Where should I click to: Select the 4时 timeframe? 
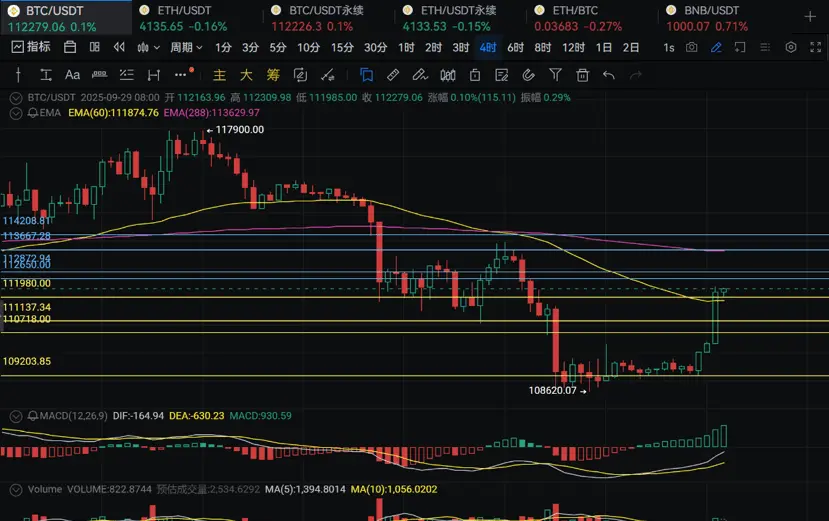pos(487,48)
